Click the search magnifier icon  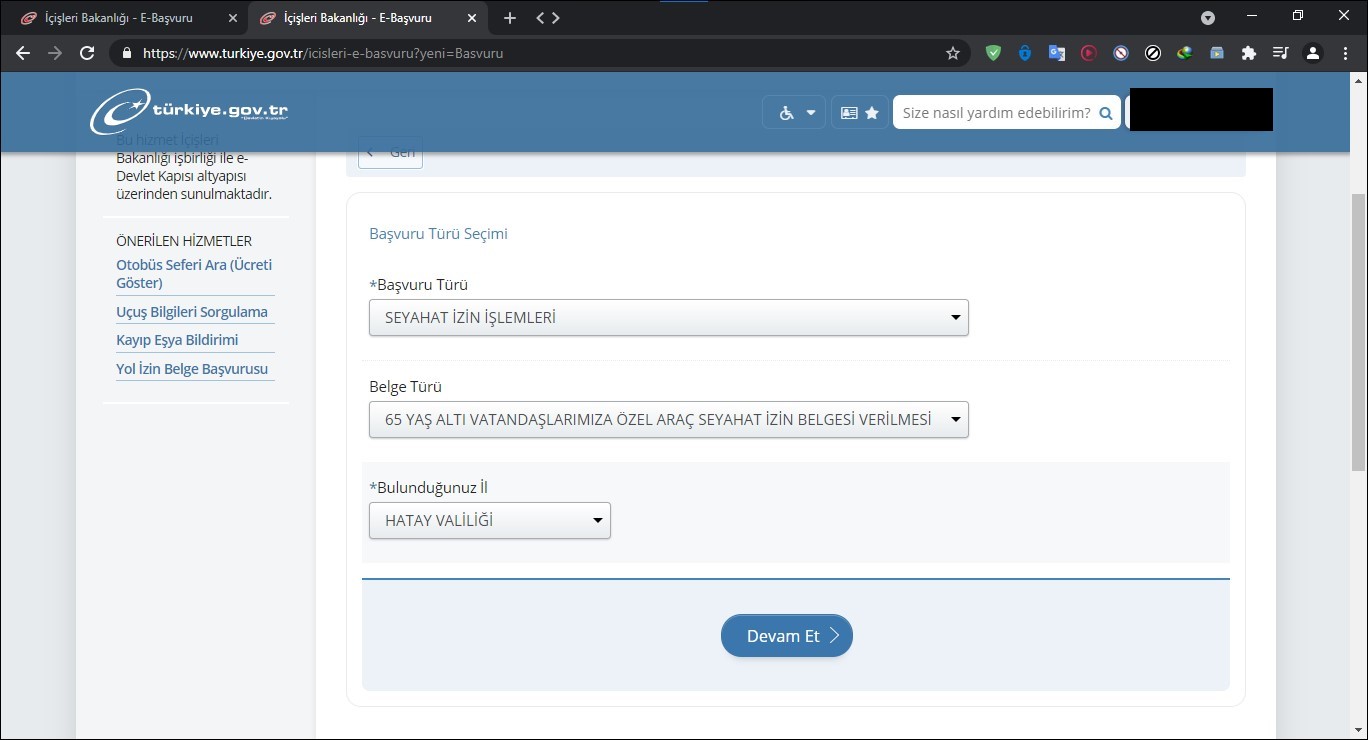pyautogui.click(x=1106, y=113)
